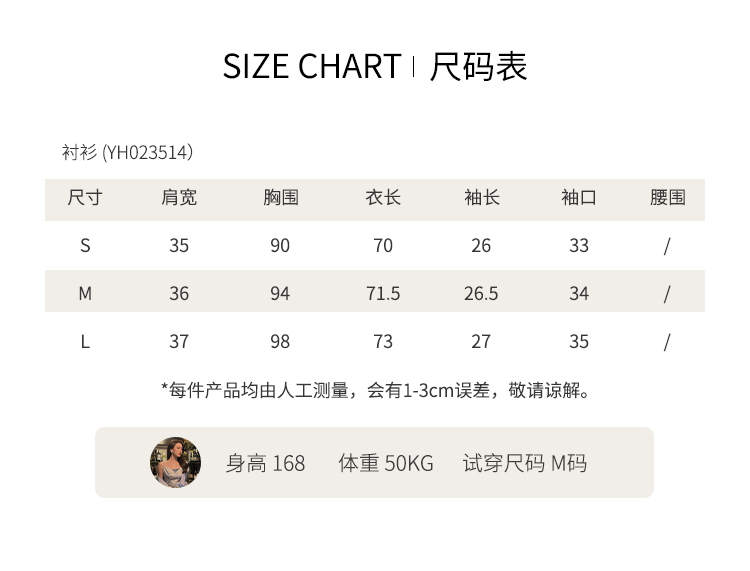Click the M size row label

85,294
